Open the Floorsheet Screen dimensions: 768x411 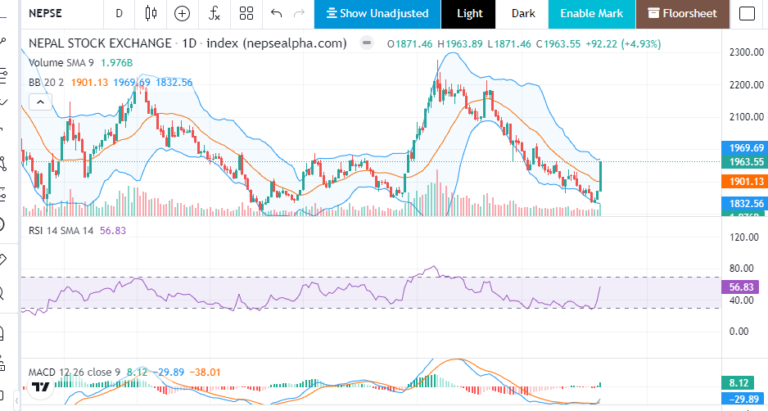(681, 14)
